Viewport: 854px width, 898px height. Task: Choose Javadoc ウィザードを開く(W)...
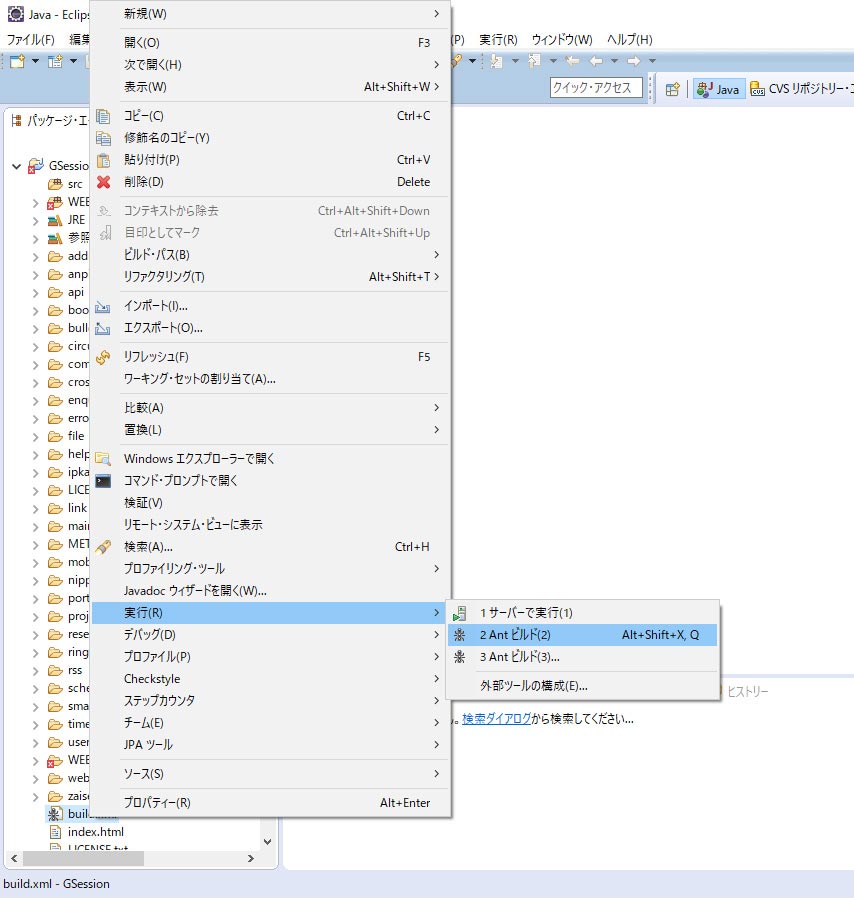click(271, 591)
